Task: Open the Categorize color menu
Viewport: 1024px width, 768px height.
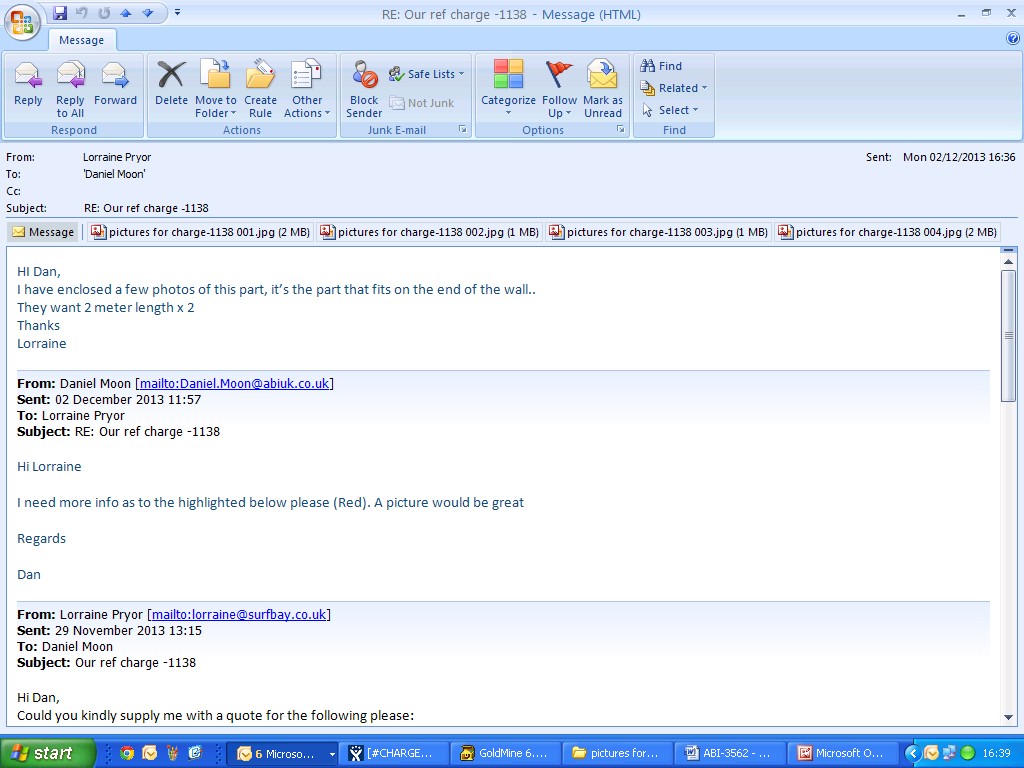Action: pyautogui.click(x=508, y=87)
